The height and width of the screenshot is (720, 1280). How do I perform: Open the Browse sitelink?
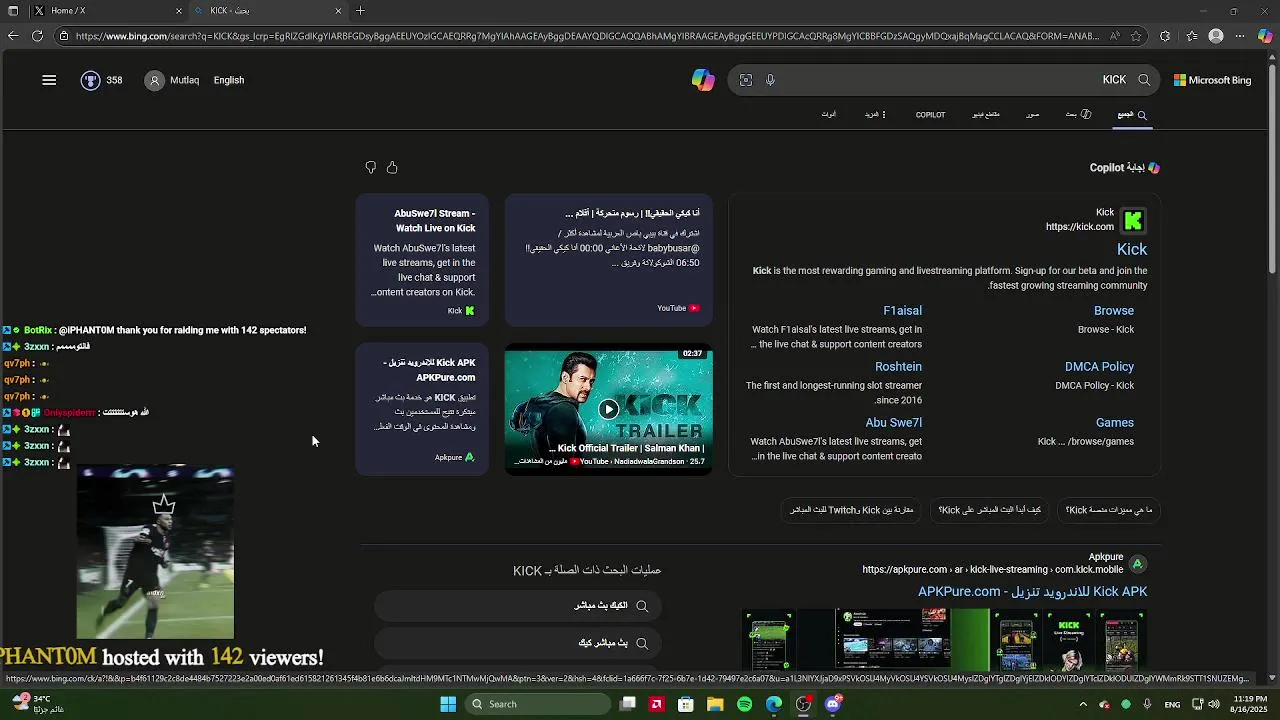click(x=1113, y=311)
